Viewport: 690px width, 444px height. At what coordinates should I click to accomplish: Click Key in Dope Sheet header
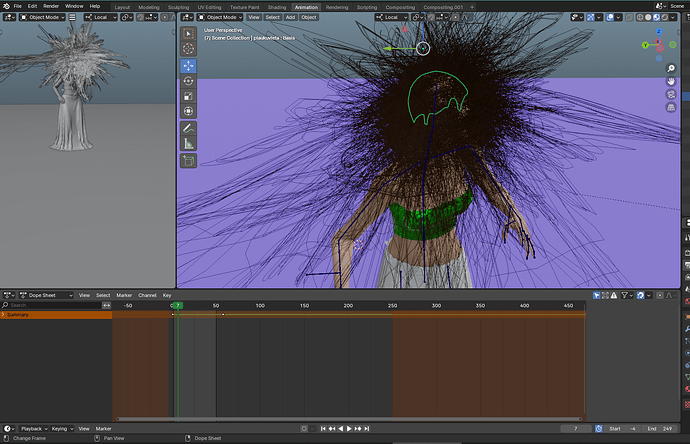pyautogui.click(x=167, y=295)
